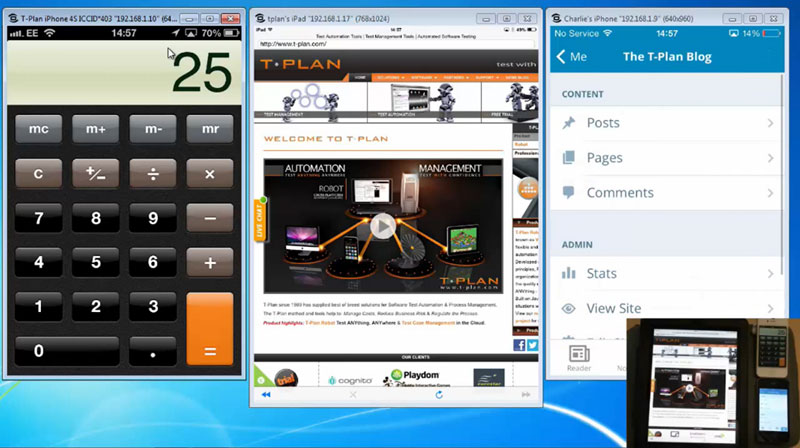Open Pages in The T-Plan Blog
The width and height of the screenshot is (800, 448).
click(x=666, y=158)
